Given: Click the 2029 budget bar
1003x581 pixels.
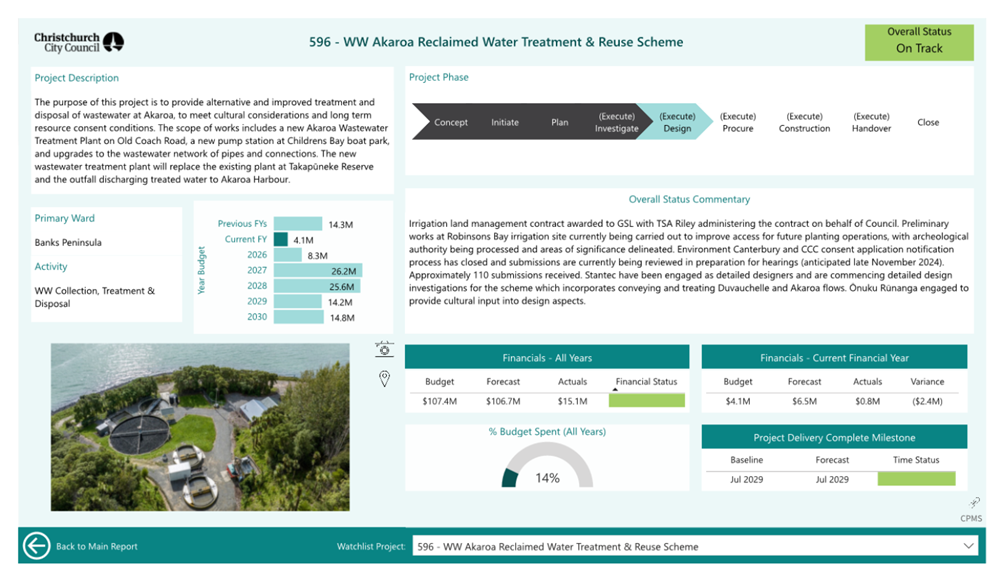Looking at the screenshot, I should click(298, 301).
